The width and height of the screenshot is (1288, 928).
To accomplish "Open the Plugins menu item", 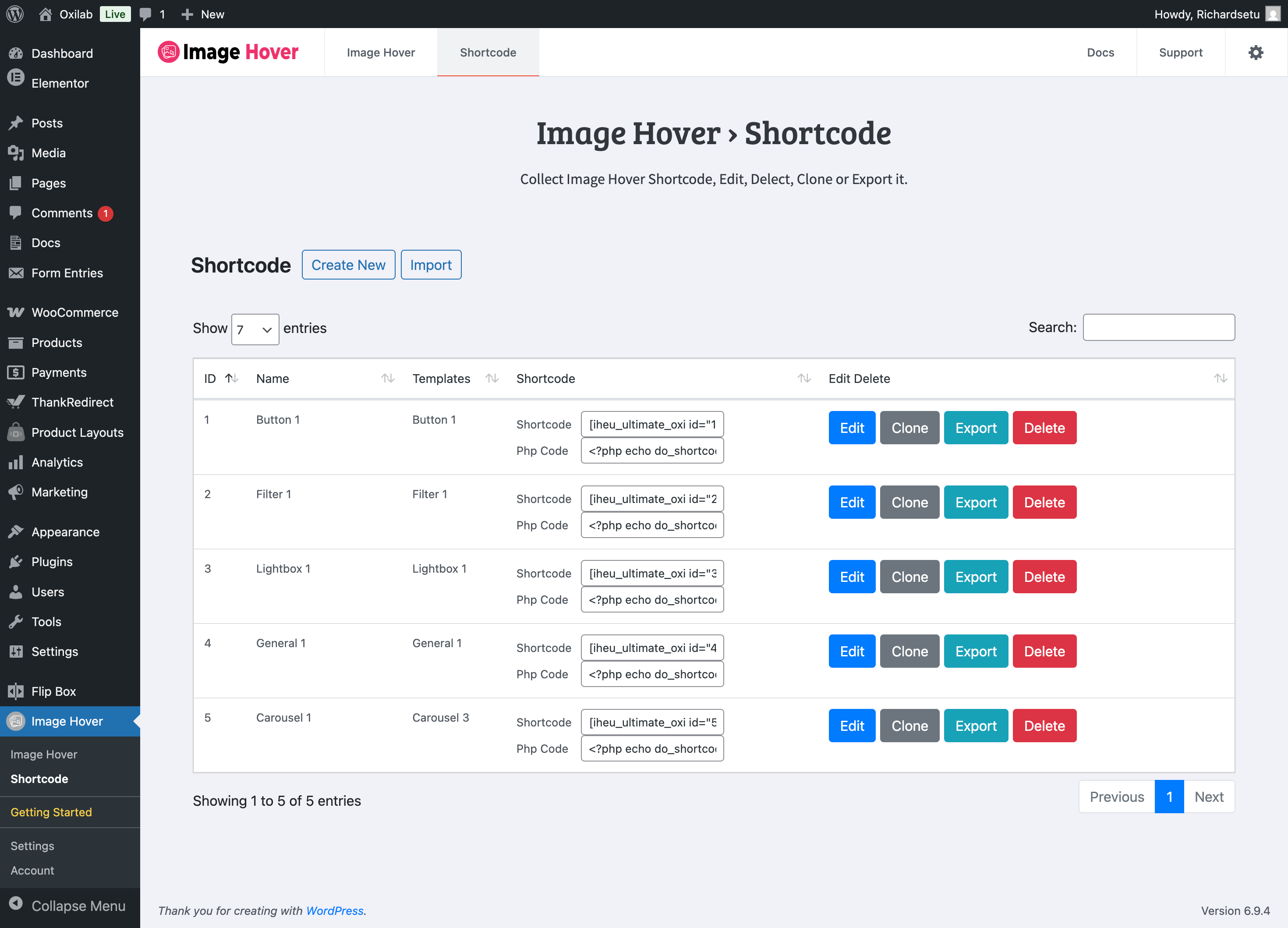I will click(52, 562).
